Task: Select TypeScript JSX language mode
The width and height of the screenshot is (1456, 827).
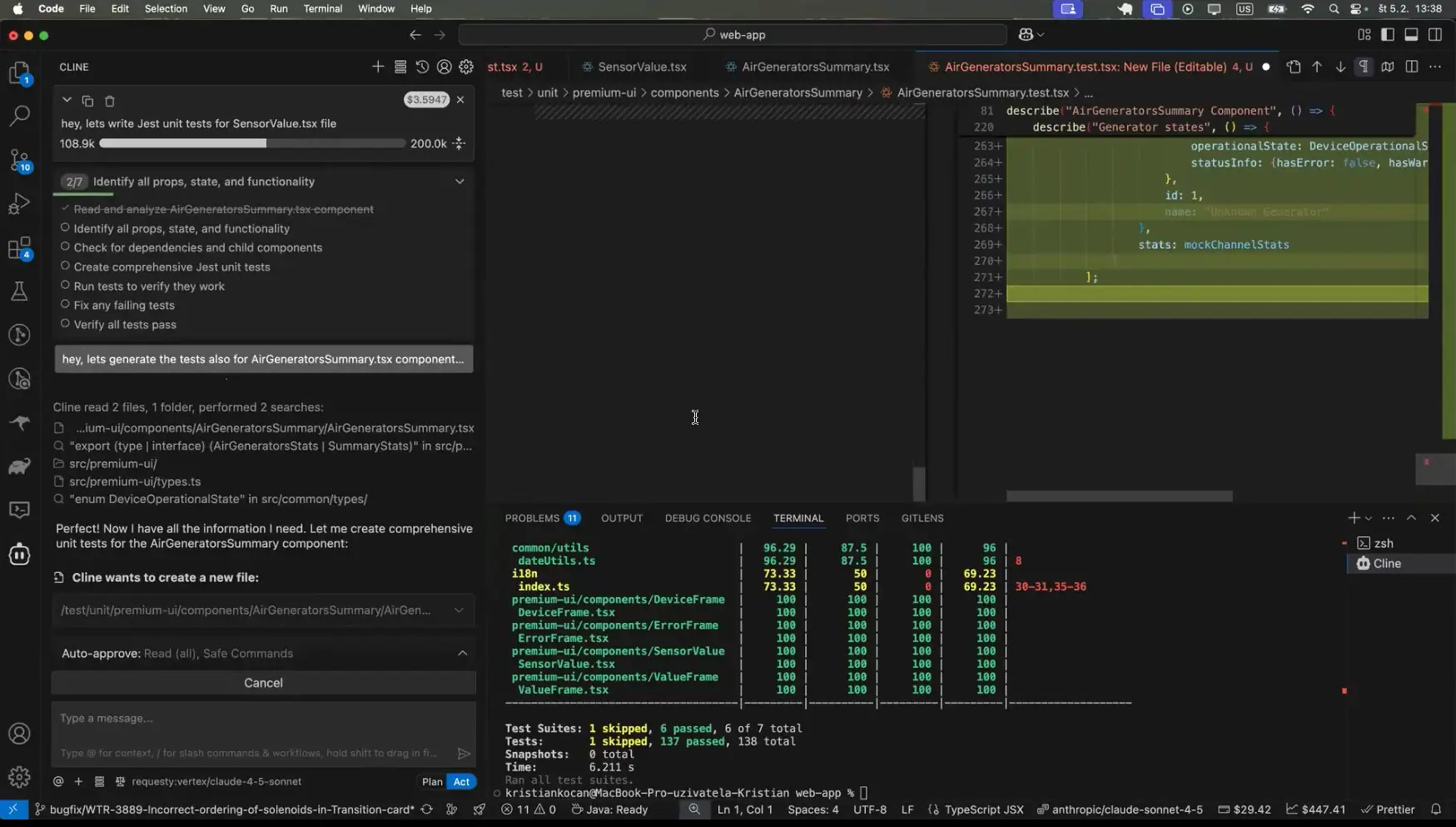Action: tap(984, 810)
